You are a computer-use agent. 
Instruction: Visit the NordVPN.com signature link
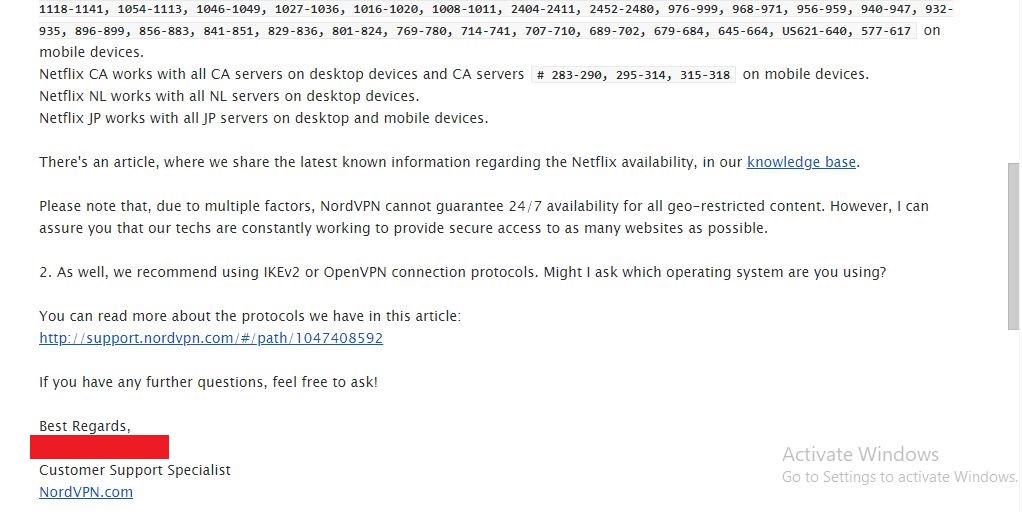coord(86,492)
